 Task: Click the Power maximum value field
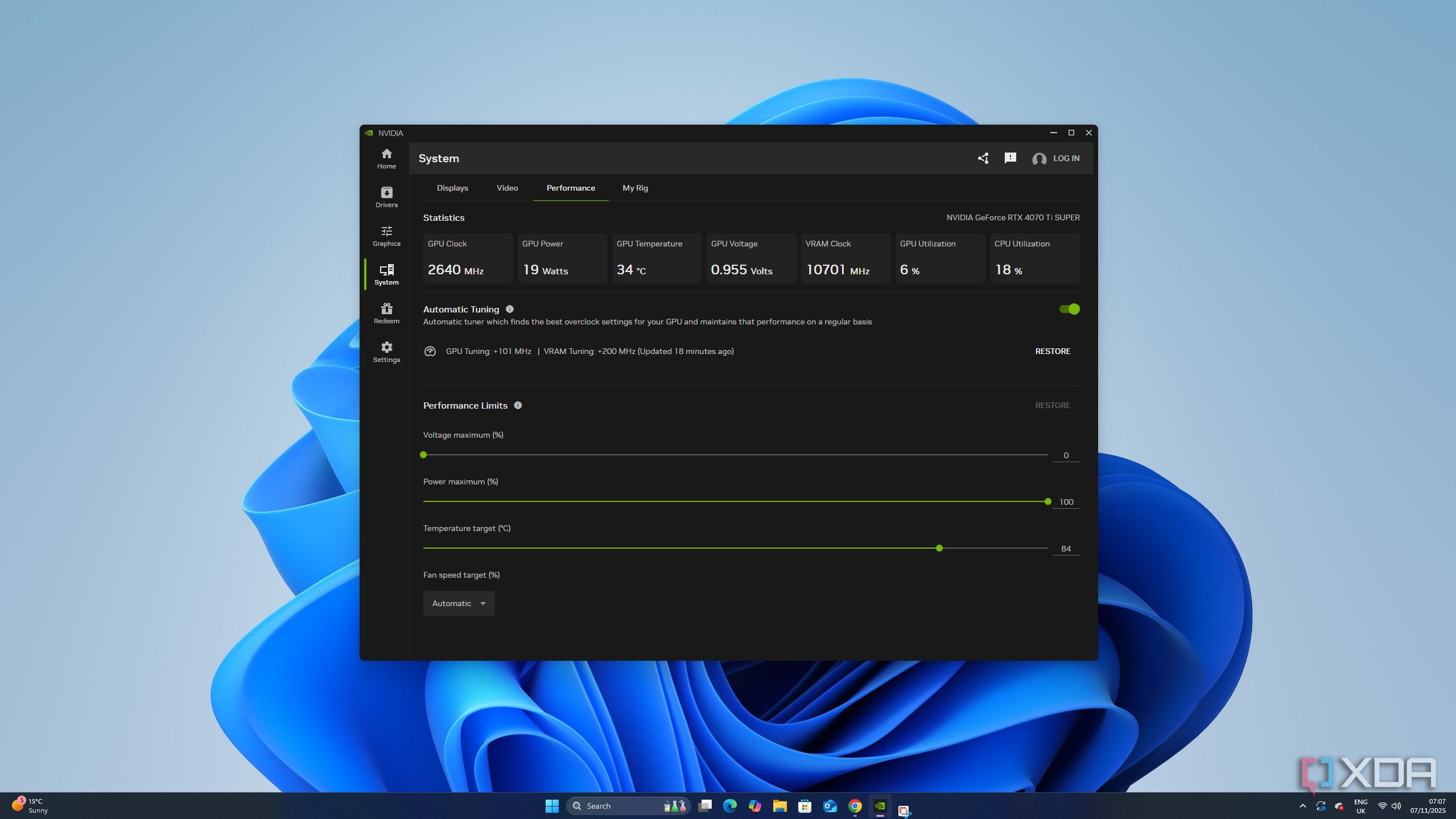1066,502
